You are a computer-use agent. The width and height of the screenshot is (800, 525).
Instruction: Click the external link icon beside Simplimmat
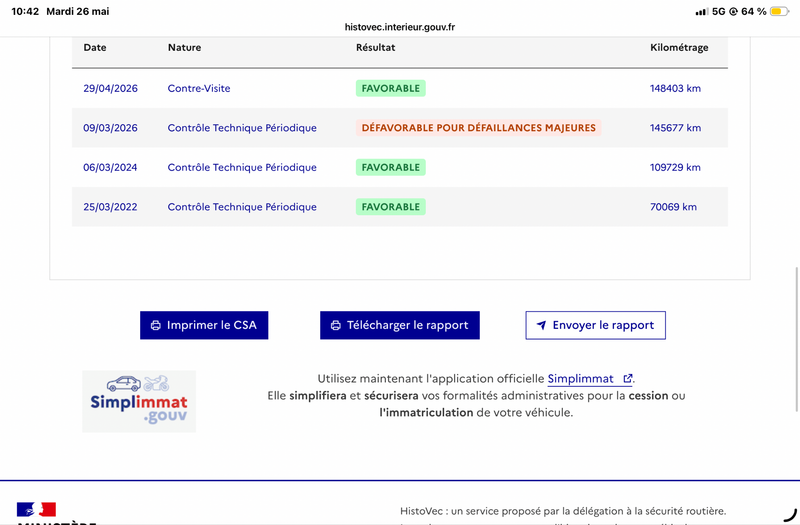628,379
